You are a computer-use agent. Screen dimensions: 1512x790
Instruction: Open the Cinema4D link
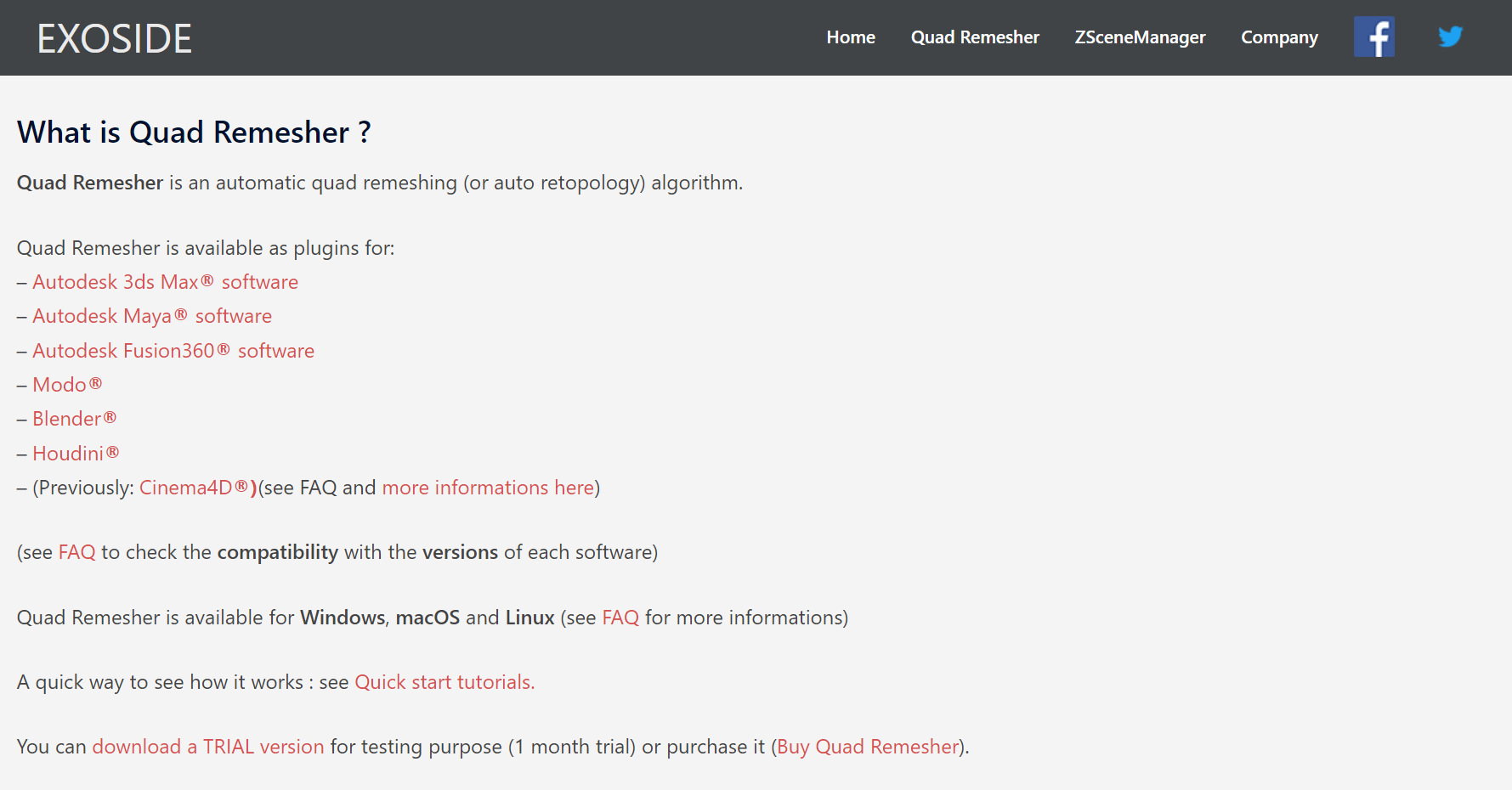coord(198,488)
